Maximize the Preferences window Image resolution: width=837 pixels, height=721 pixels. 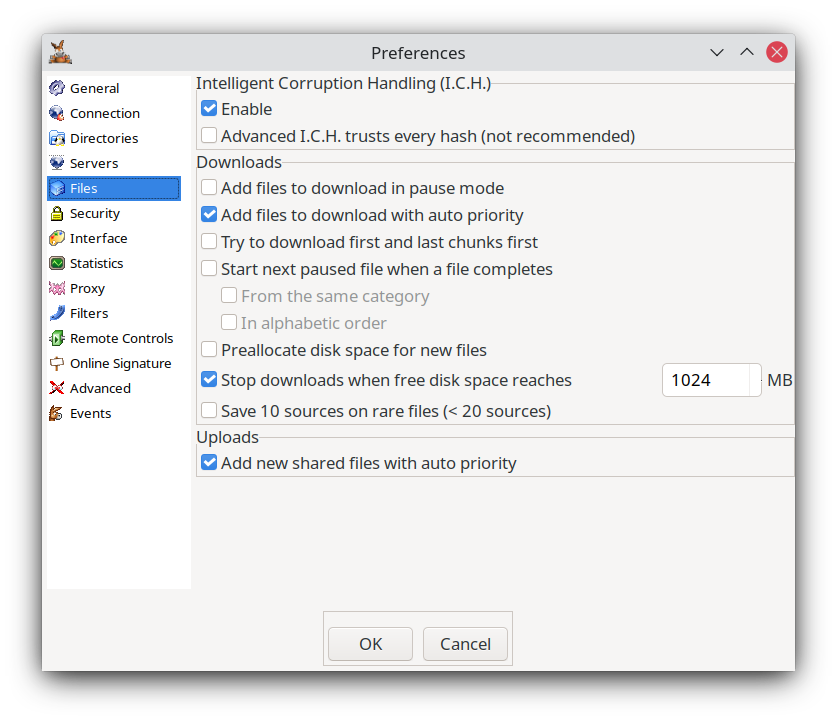747,52
